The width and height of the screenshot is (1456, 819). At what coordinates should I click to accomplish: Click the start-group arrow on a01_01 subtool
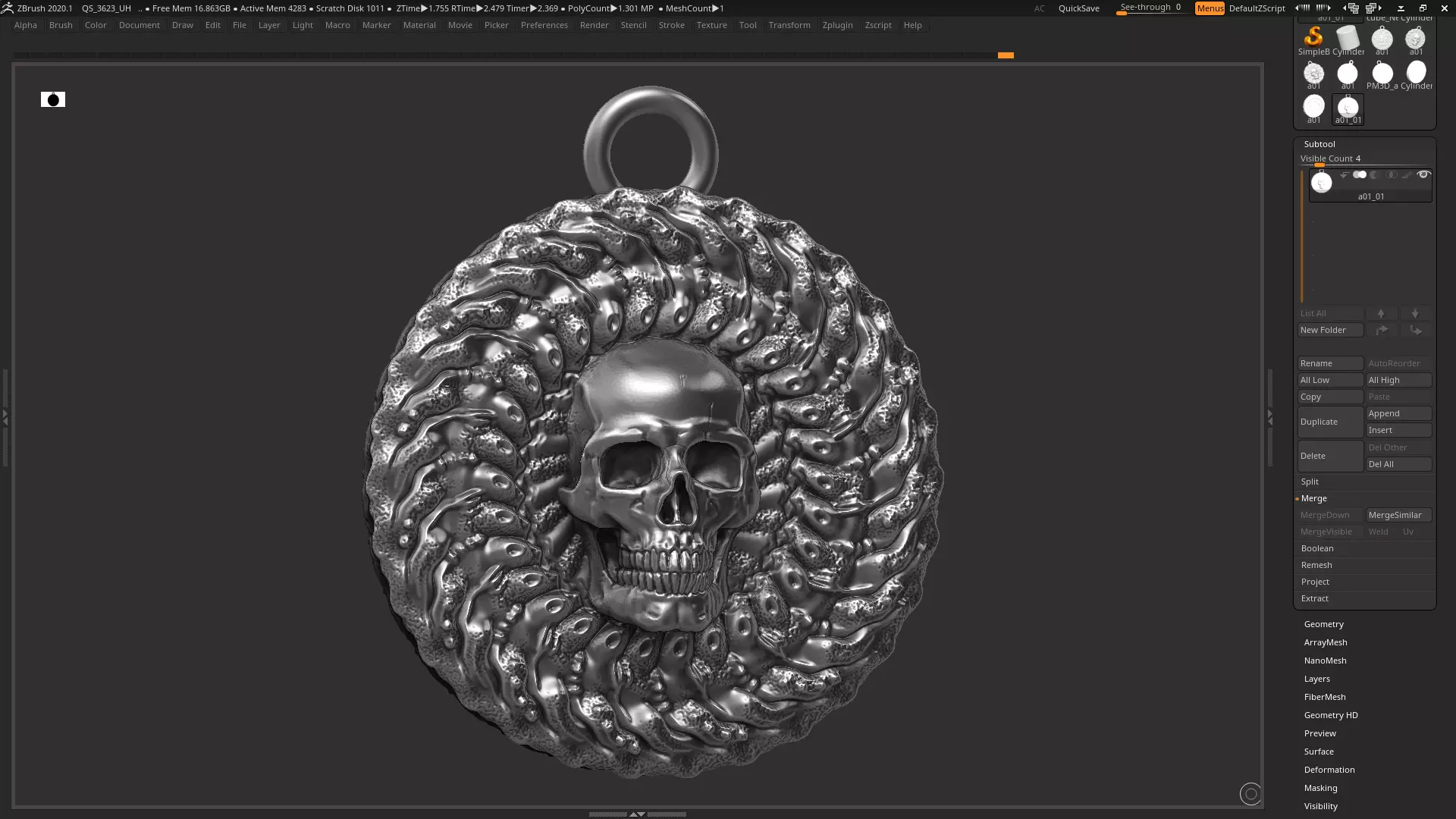[x=1345, y=174]
